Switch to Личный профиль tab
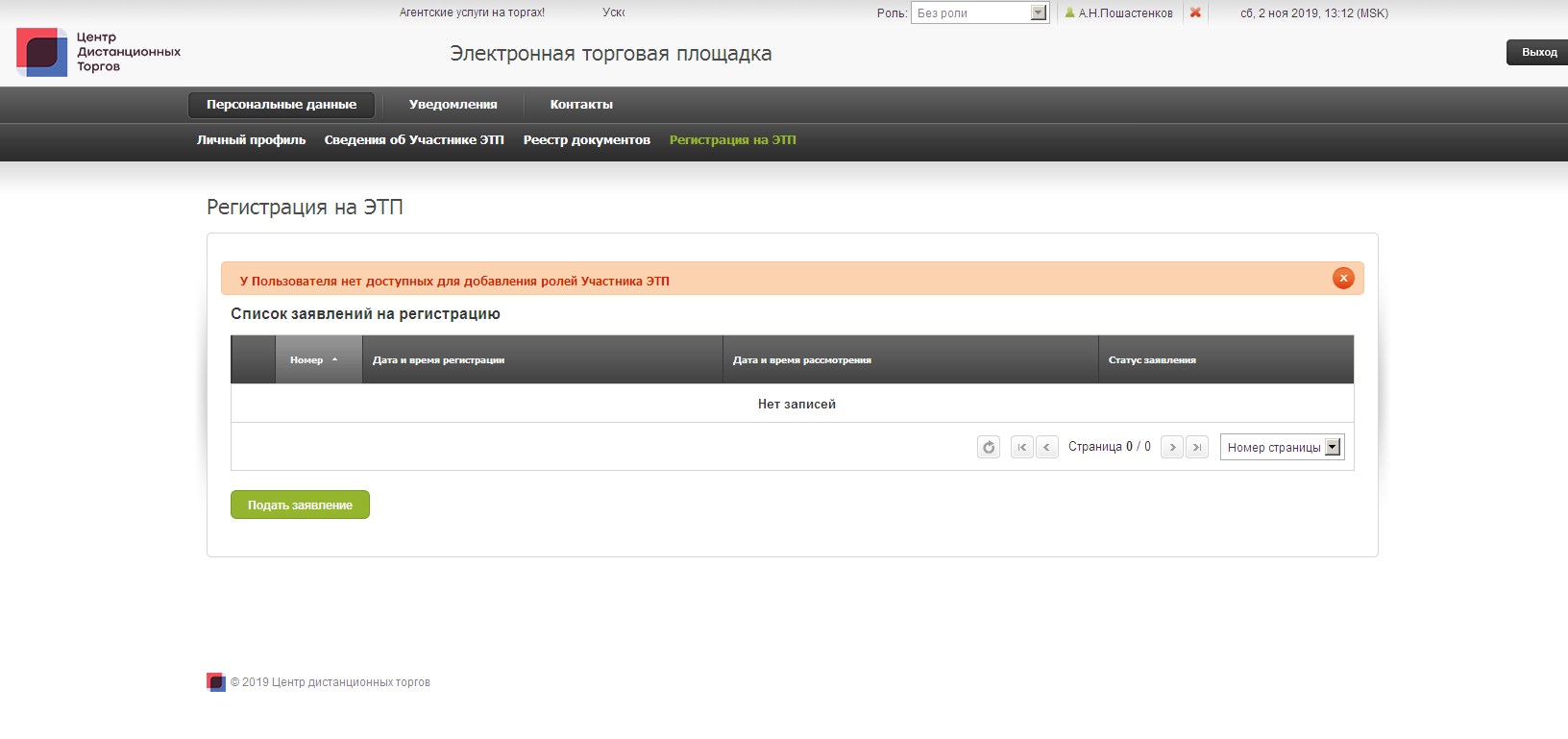 click(251, 140)
